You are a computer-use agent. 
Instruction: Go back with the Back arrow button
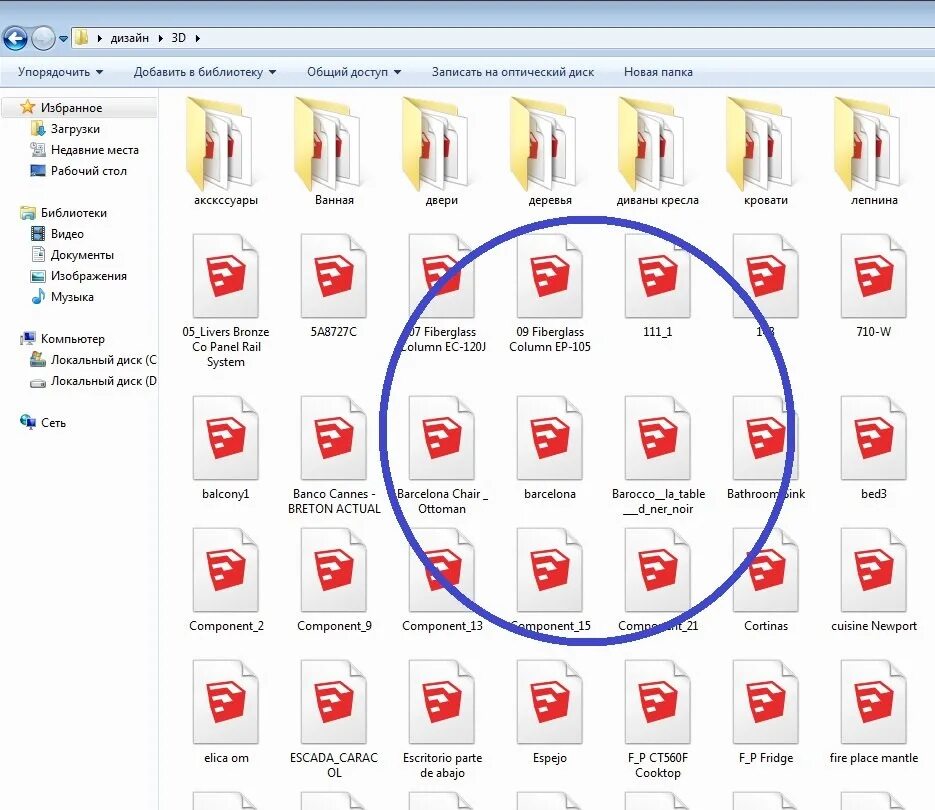tap(16, 39)
